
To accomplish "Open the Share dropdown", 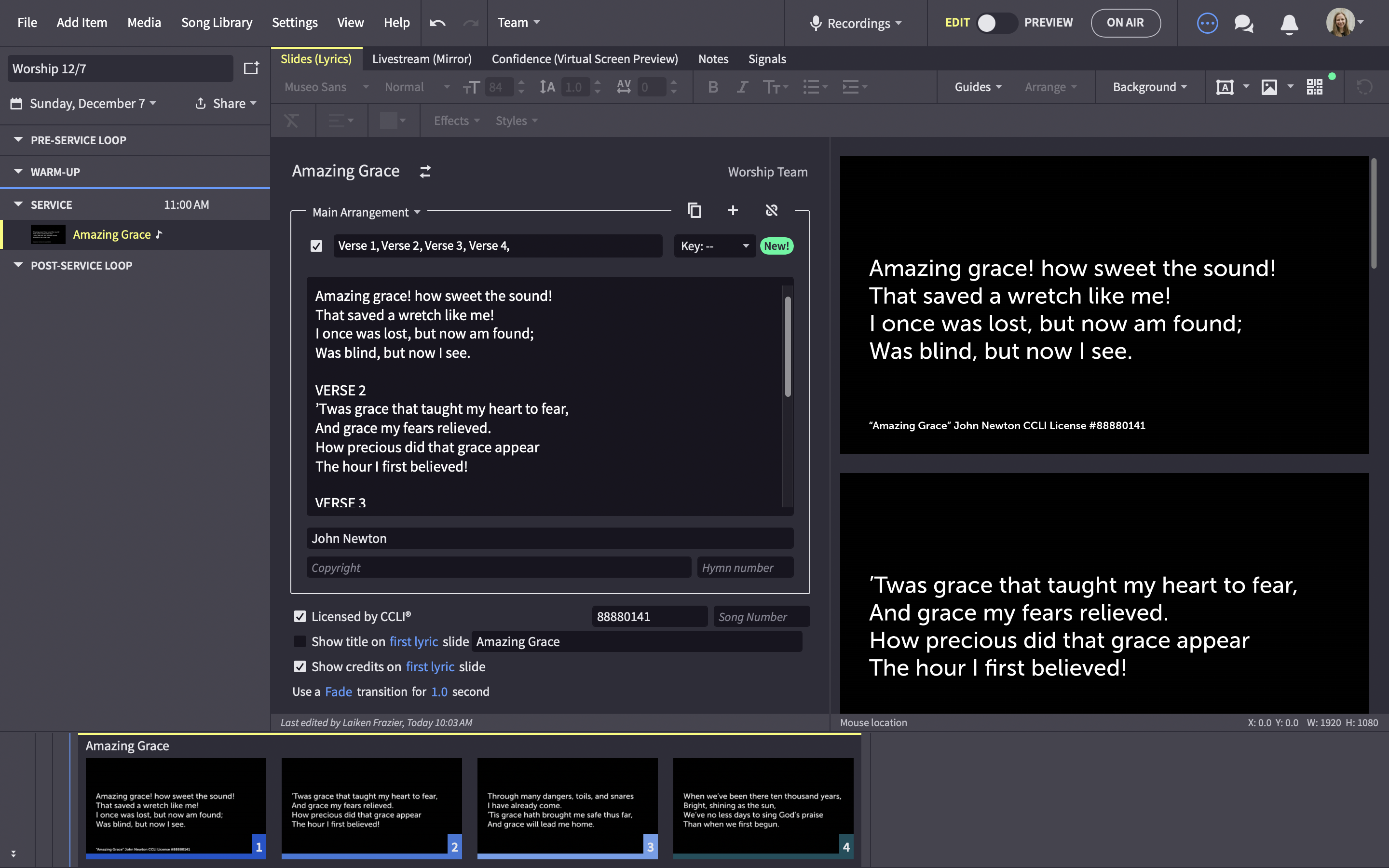I will [226, 103].
